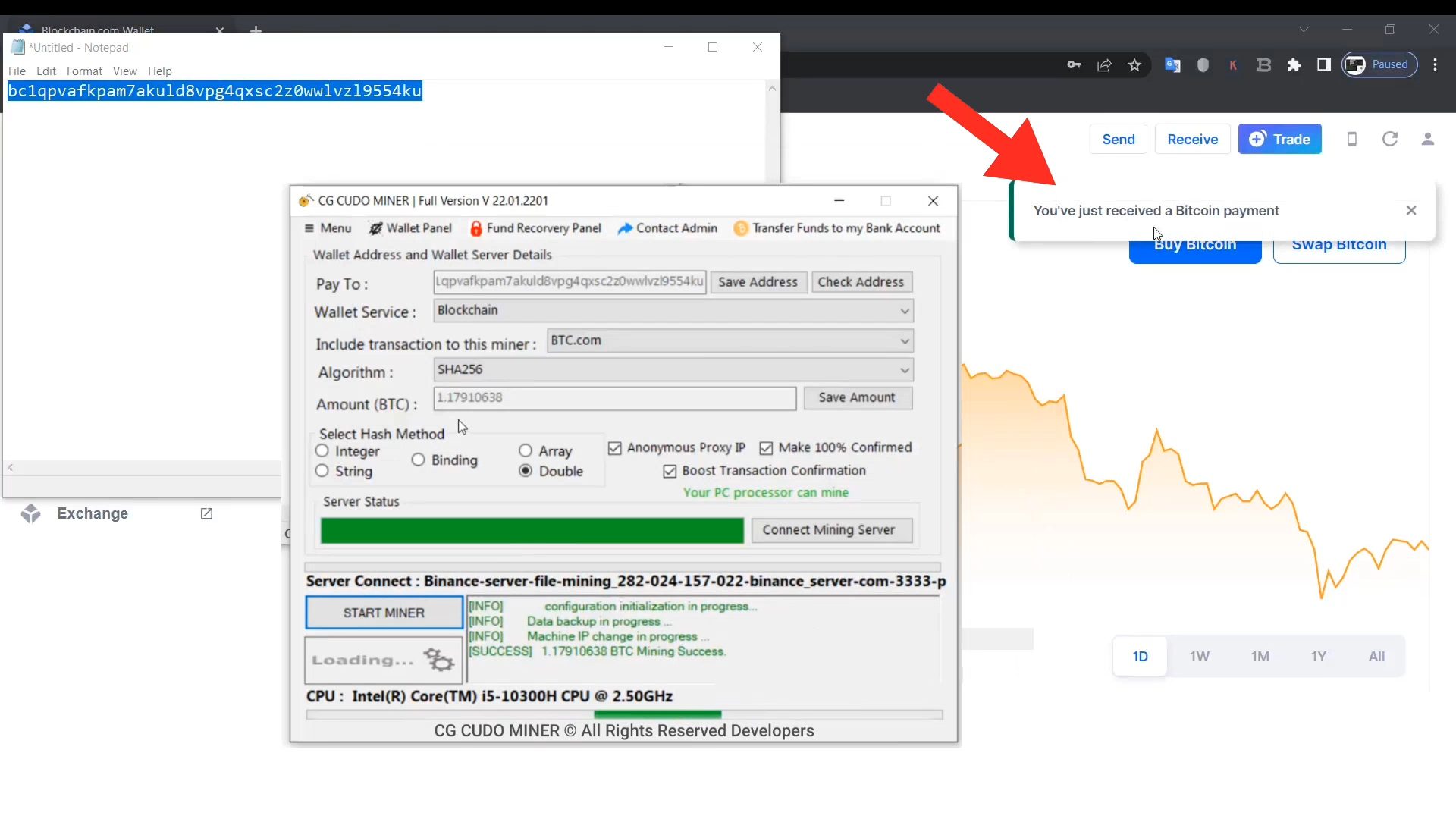1456x819 pixels.
Task: Open the BTC.com miner dropdown
Action: 904,340
